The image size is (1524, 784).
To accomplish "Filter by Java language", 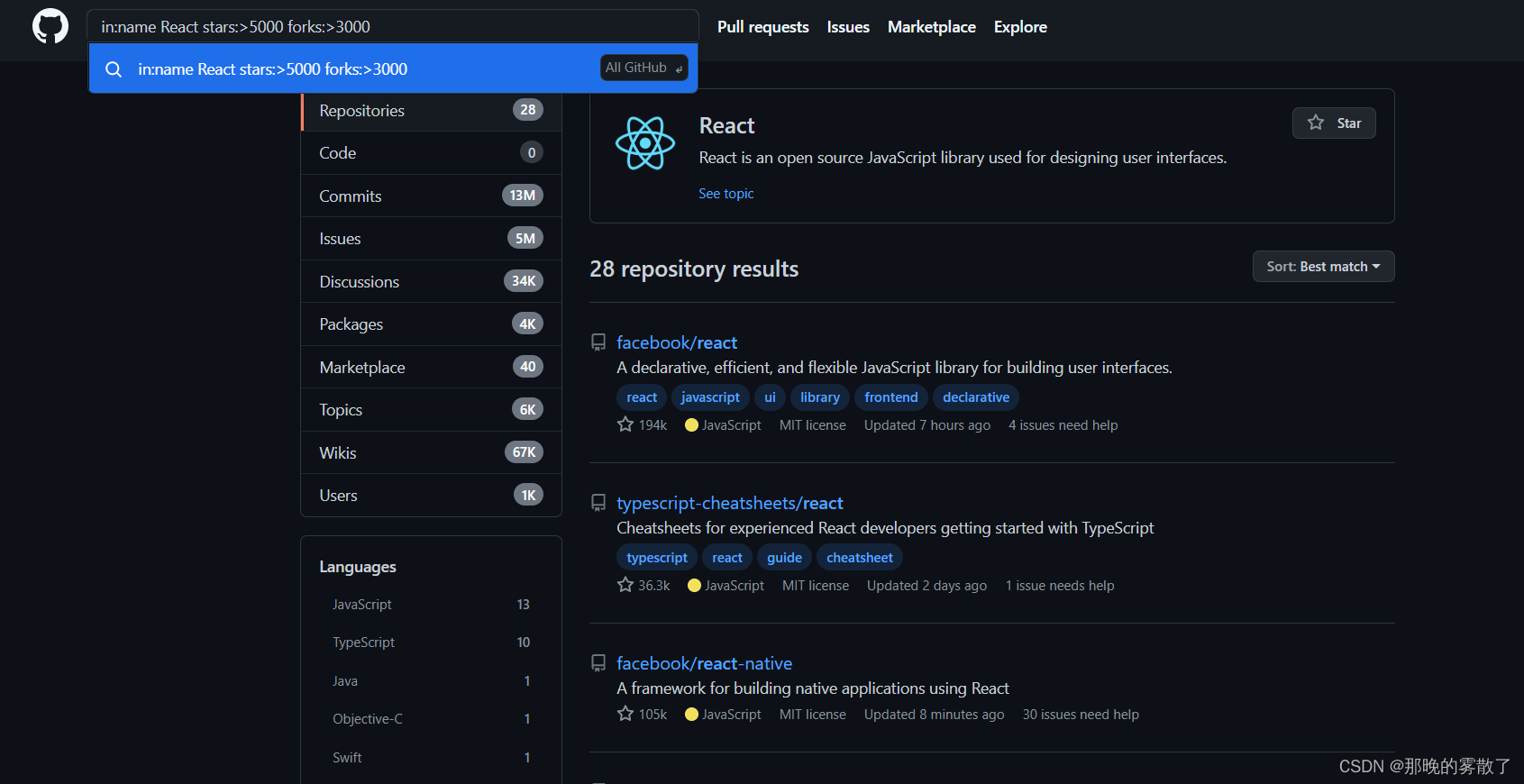I will click(431, 681).
